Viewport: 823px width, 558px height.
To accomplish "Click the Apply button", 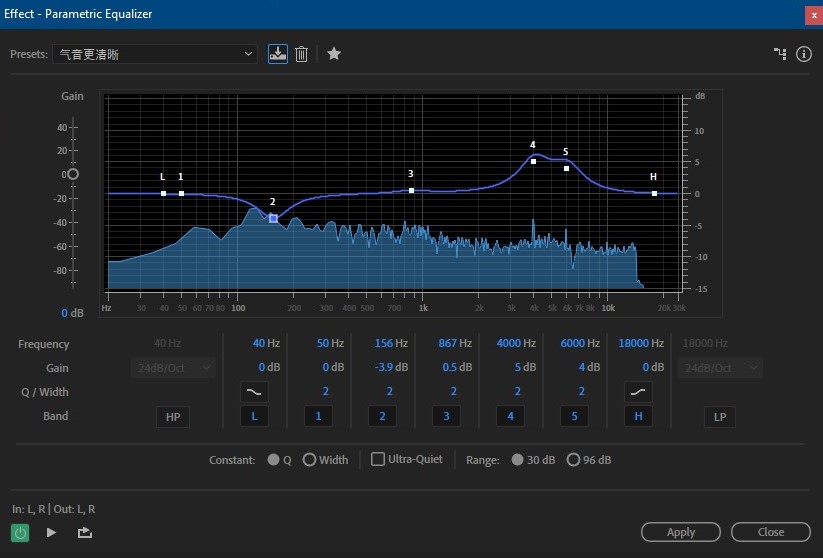I will coord(681,532).
